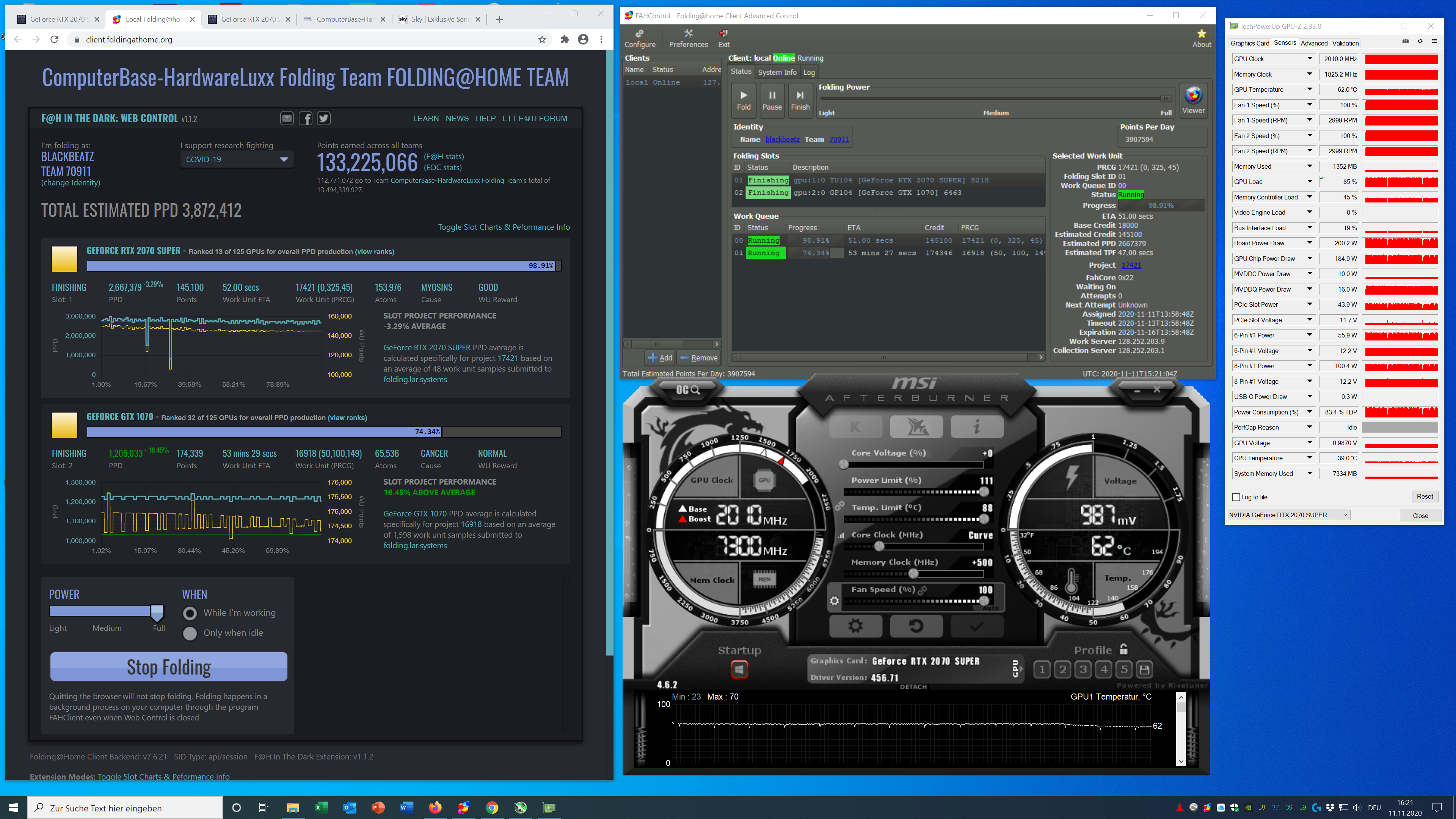
Task: Share via Twitter icon in Web Control
Action: tap(323, 118)
